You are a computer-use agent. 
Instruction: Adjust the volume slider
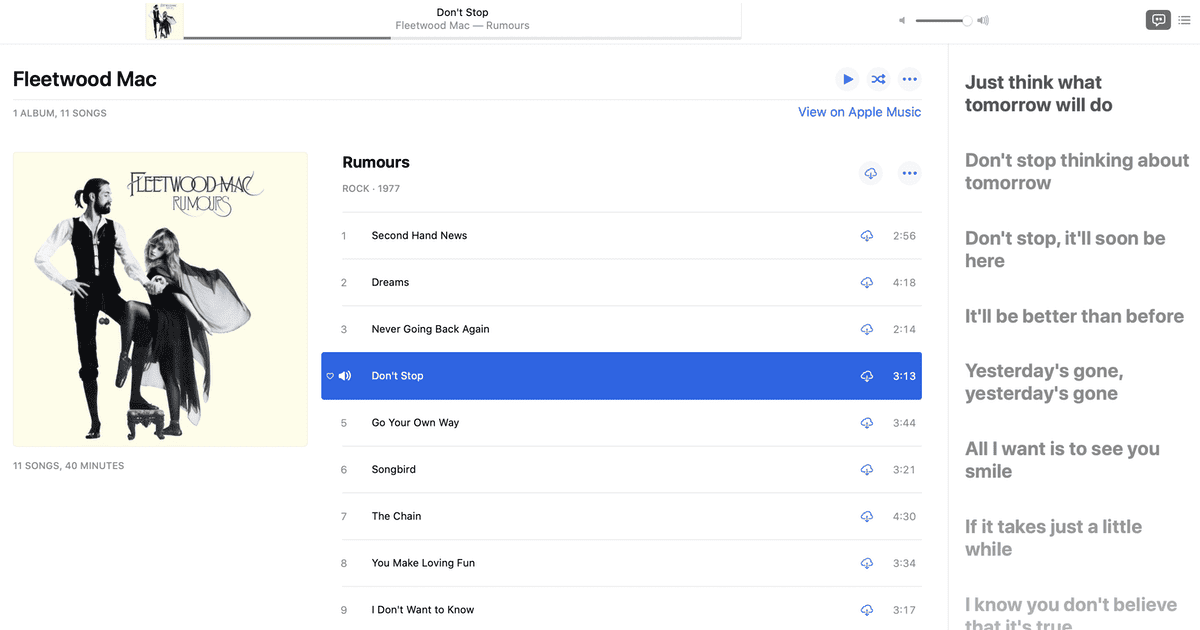(x=942, y=20)
